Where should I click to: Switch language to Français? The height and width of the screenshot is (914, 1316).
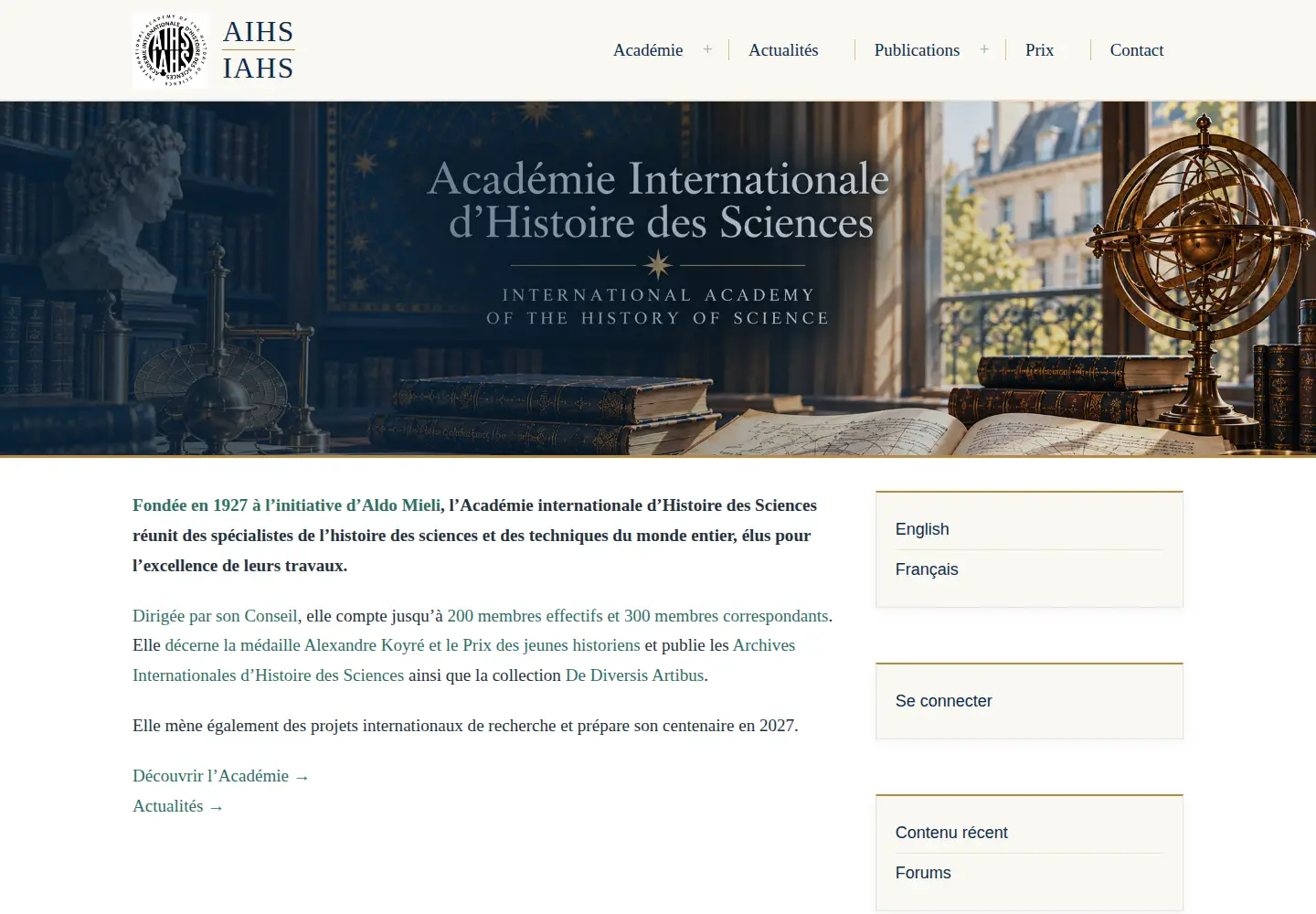pos(927,569)
